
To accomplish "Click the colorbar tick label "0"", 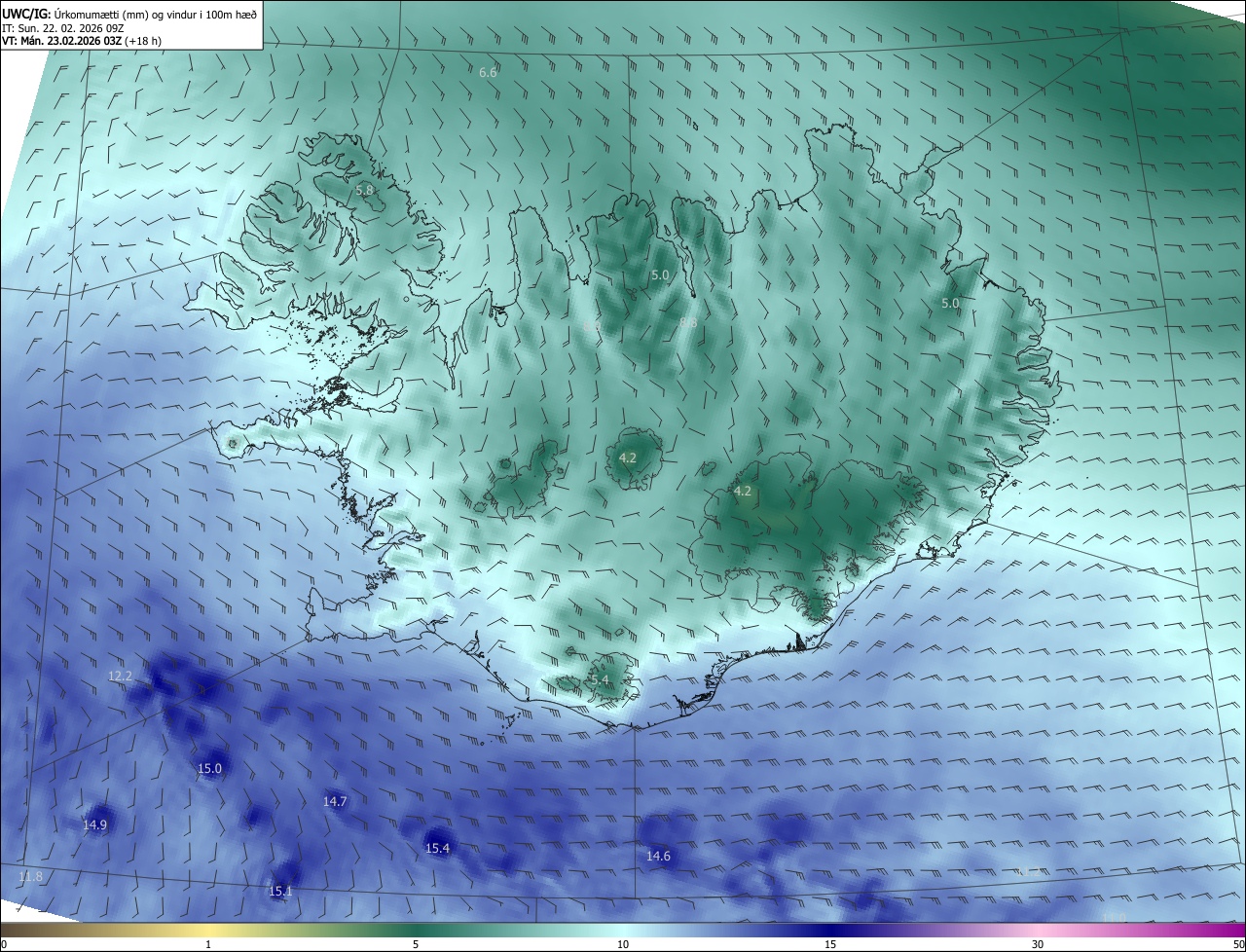I will pos(4,944).
